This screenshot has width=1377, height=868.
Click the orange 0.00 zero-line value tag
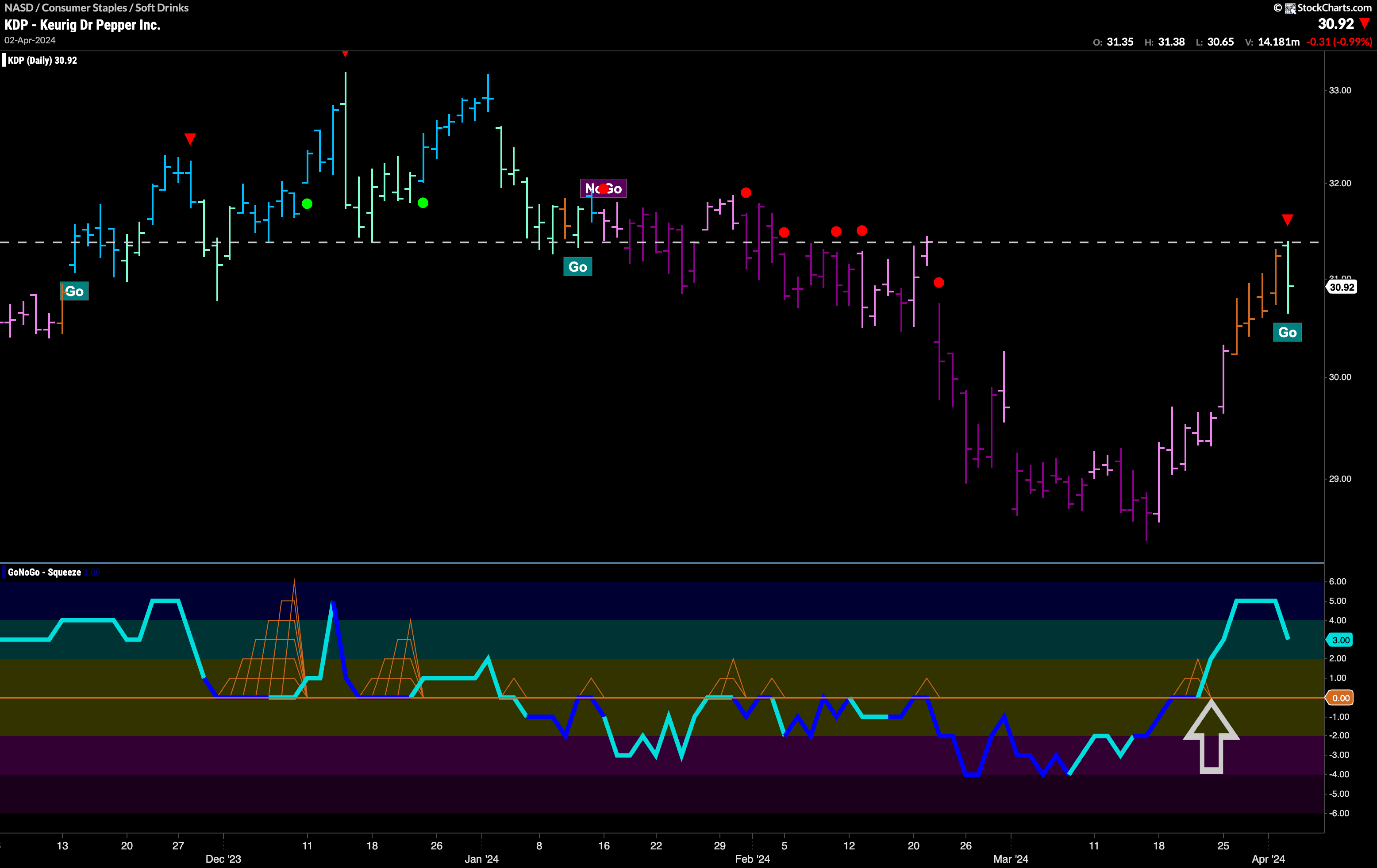(x=1340, y=698)
